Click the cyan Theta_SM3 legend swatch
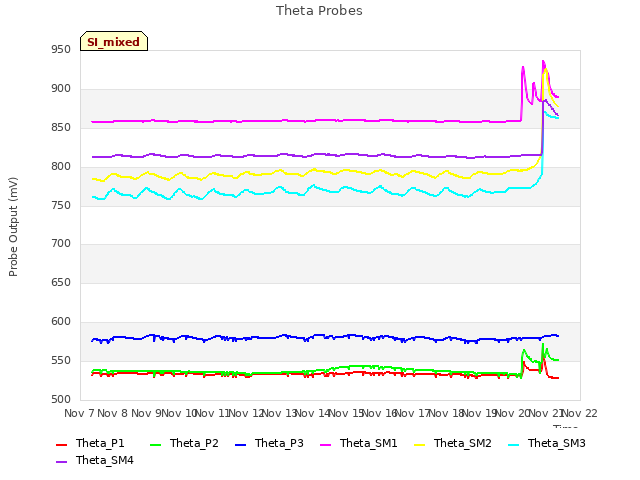This screenshot has width=640, height=480. coord(513,444)
